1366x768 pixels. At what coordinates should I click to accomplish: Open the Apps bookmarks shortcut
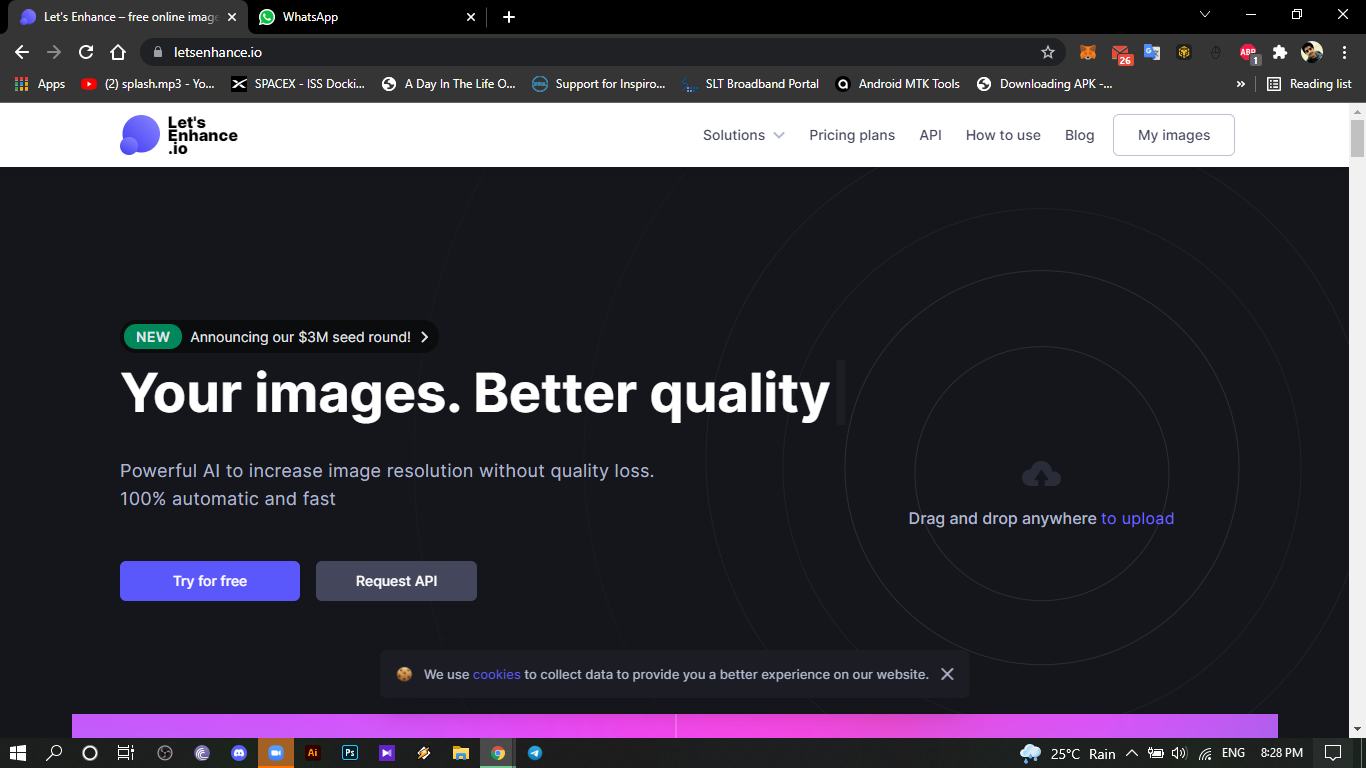(x=40, y=84)
